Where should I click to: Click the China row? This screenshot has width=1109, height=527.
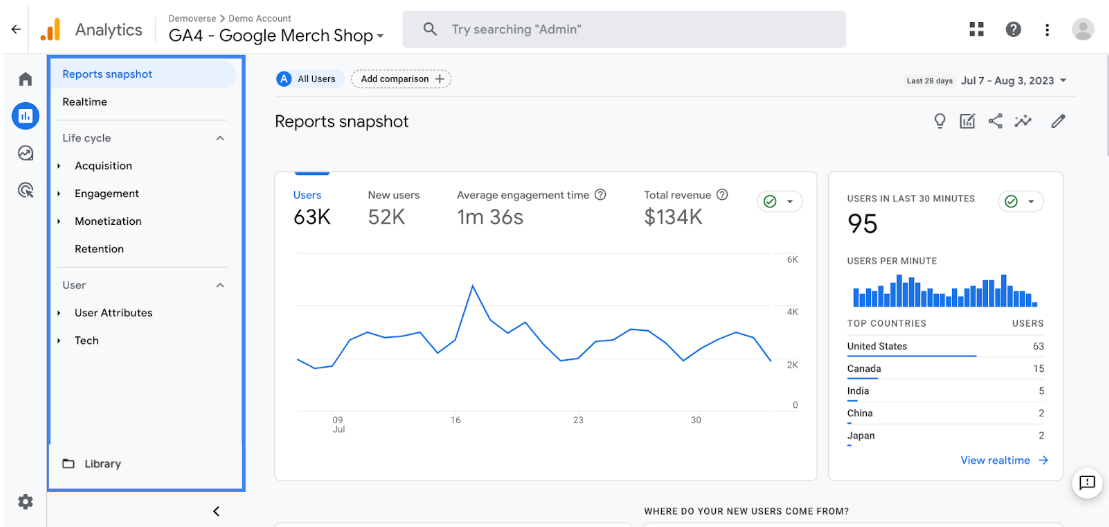945,413
